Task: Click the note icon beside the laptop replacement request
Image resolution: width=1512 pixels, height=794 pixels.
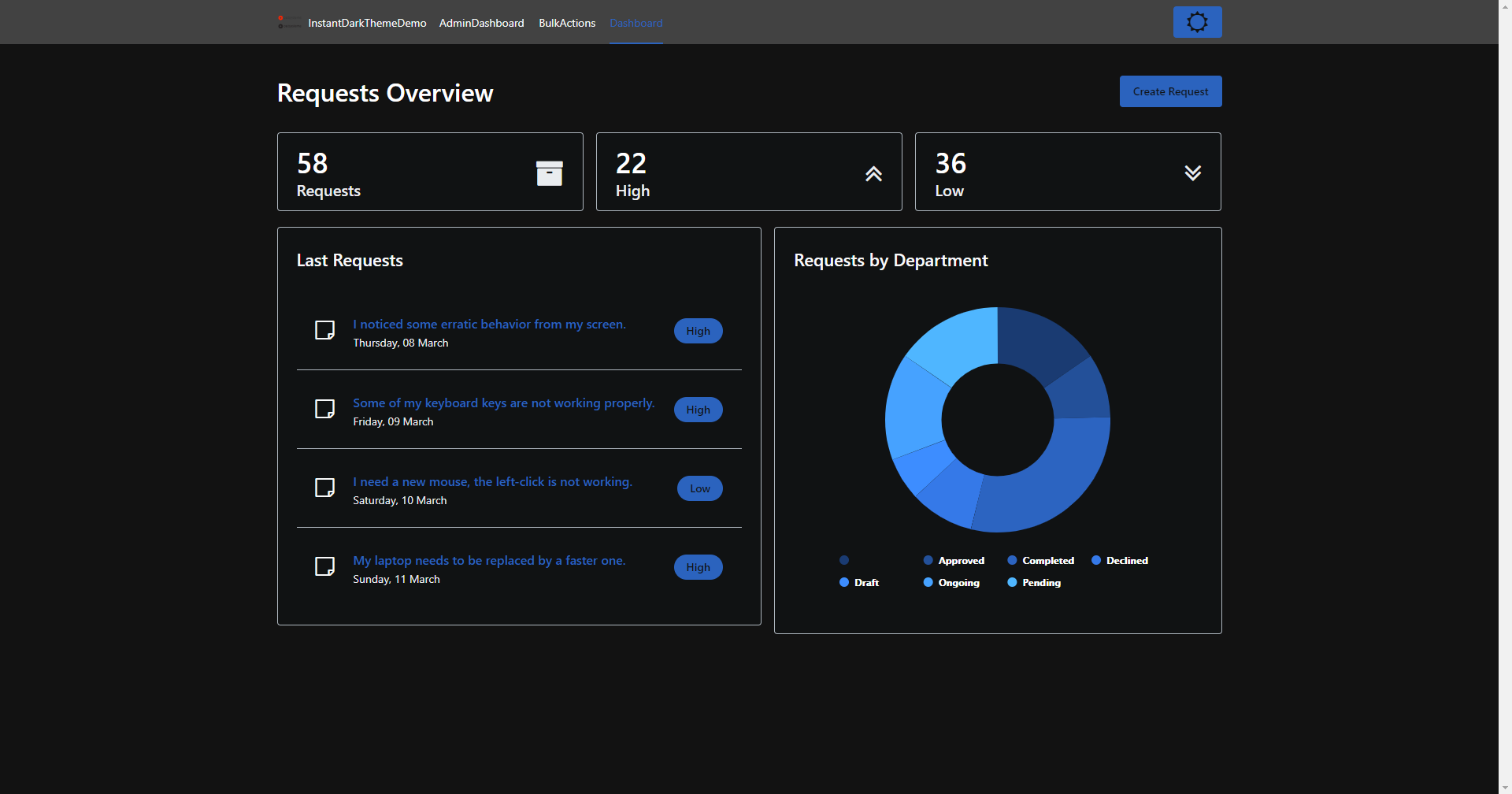Action: pos(324,566)
